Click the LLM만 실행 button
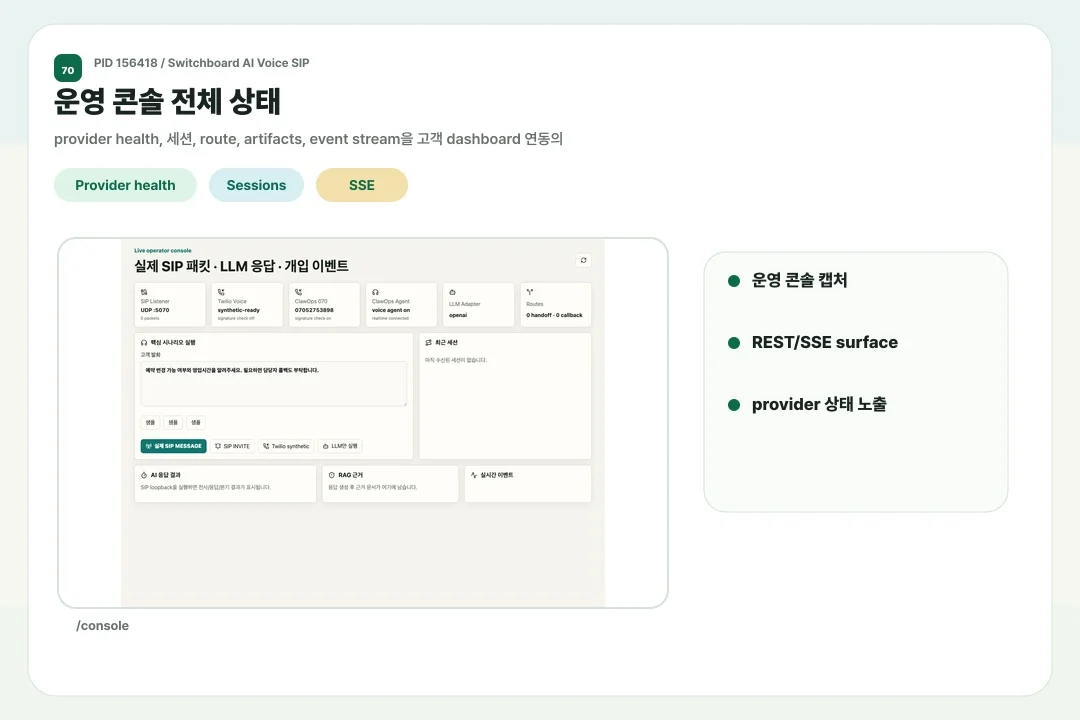 340,446
